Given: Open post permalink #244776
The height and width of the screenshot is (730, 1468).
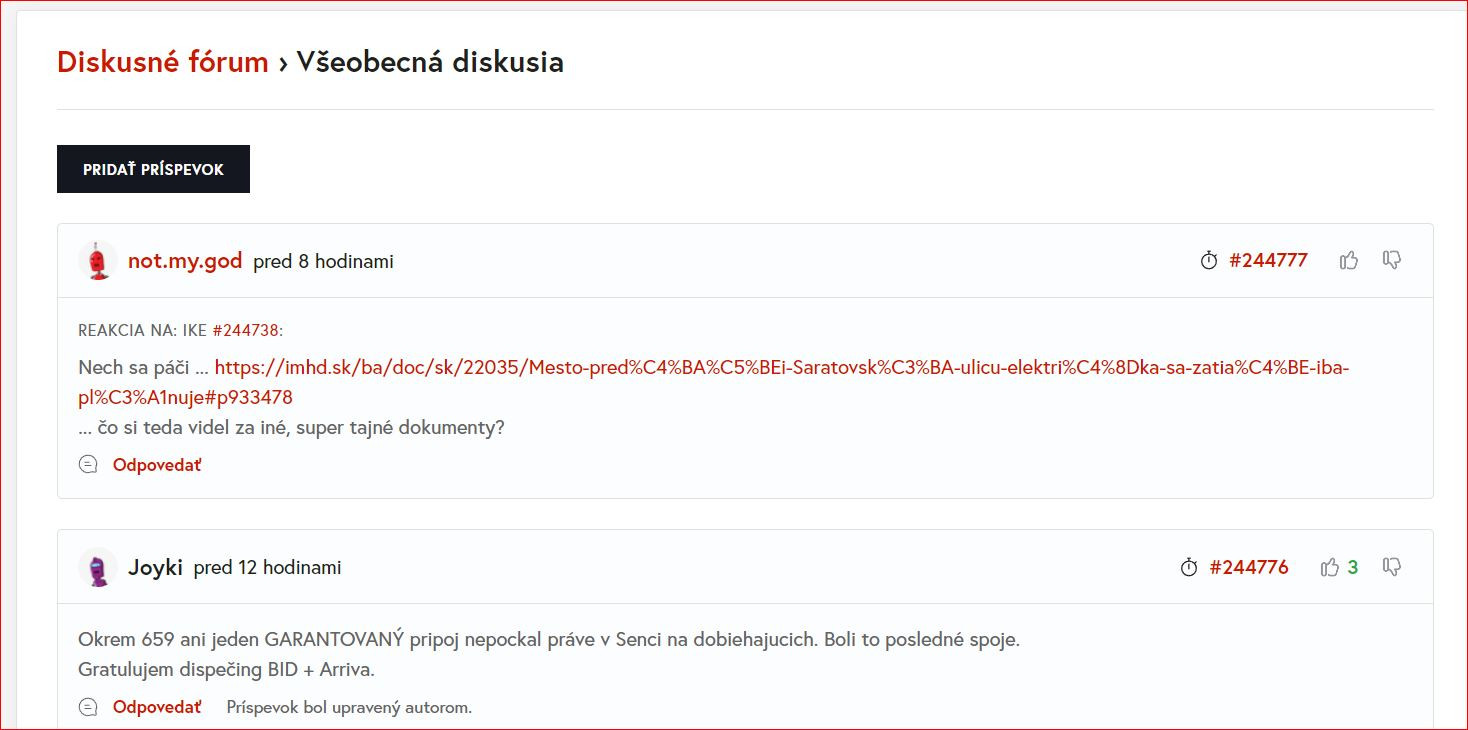Looking at the screenshot, I should (x=1249, y=568).
